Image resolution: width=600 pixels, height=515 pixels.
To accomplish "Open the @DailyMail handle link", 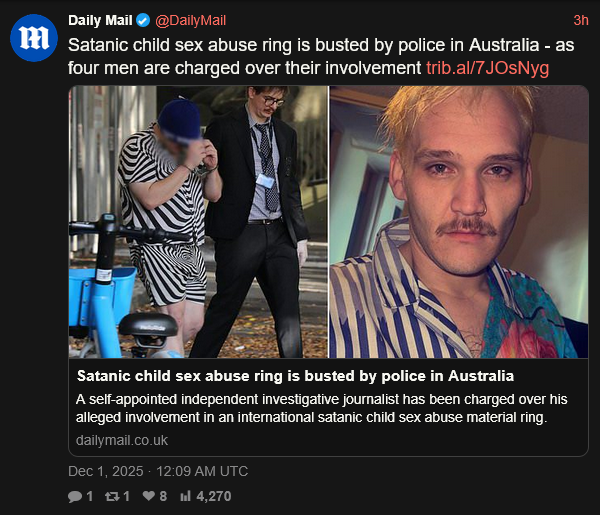I will point(191,20).
